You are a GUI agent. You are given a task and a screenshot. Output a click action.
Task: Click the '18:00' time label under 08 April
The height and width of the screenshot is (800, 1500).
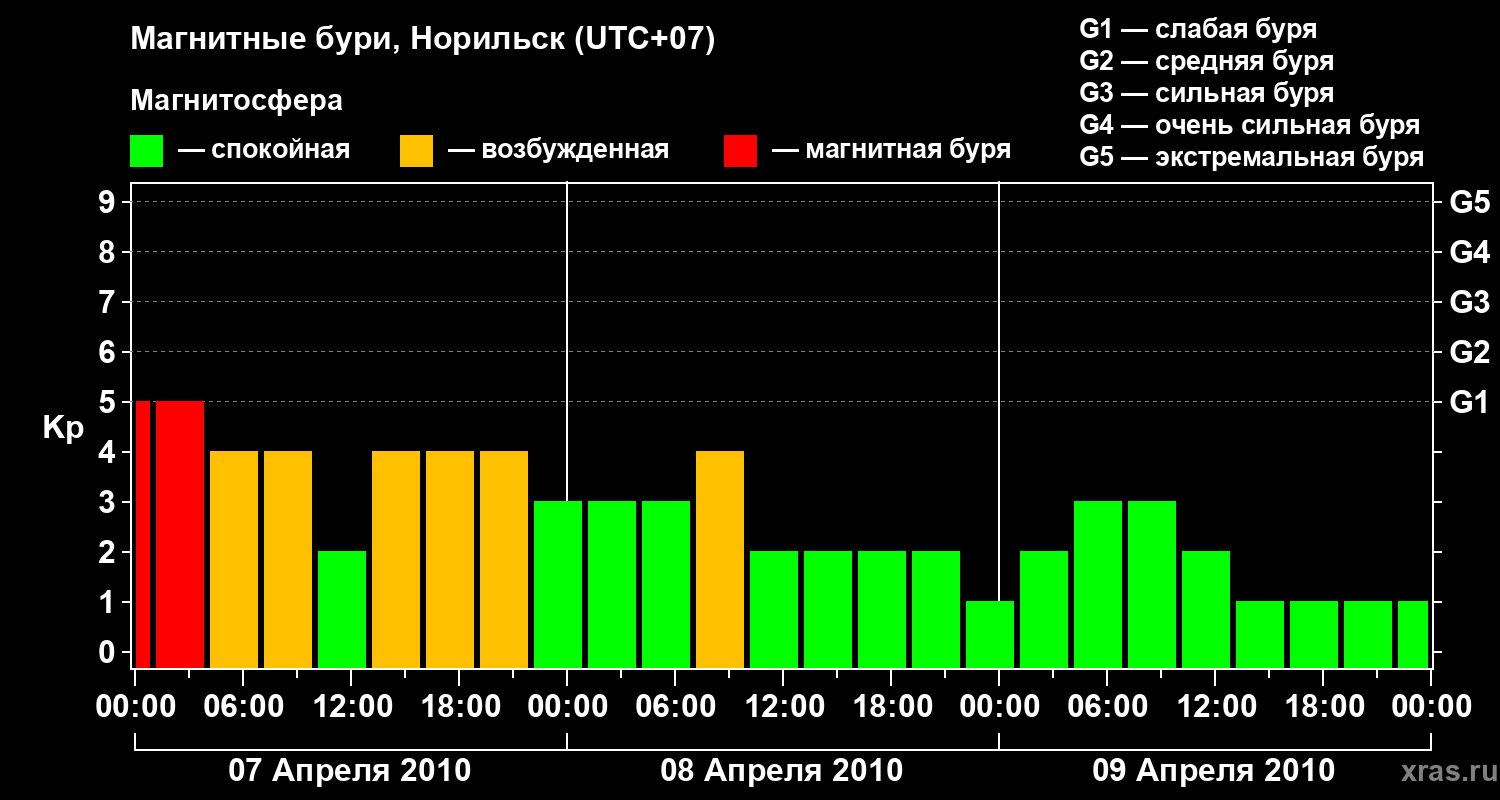pos(892,707)
